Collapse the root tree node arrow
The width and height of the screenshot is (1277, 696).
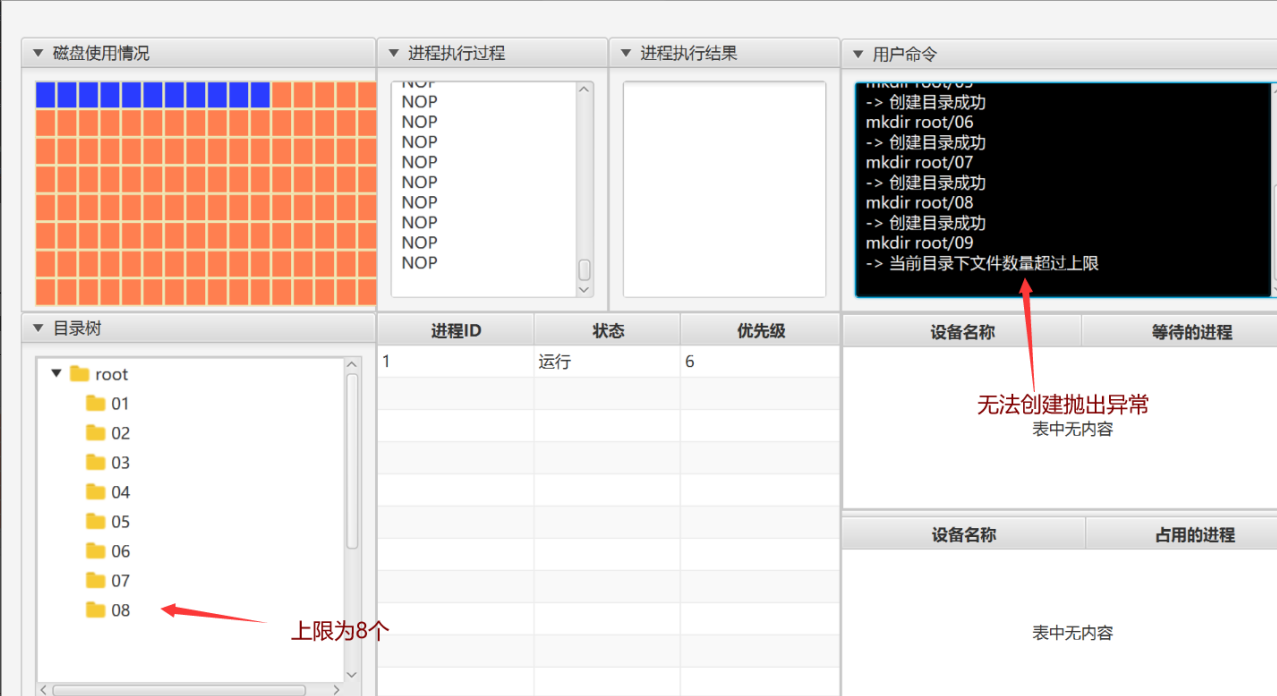tap(56, 373)
